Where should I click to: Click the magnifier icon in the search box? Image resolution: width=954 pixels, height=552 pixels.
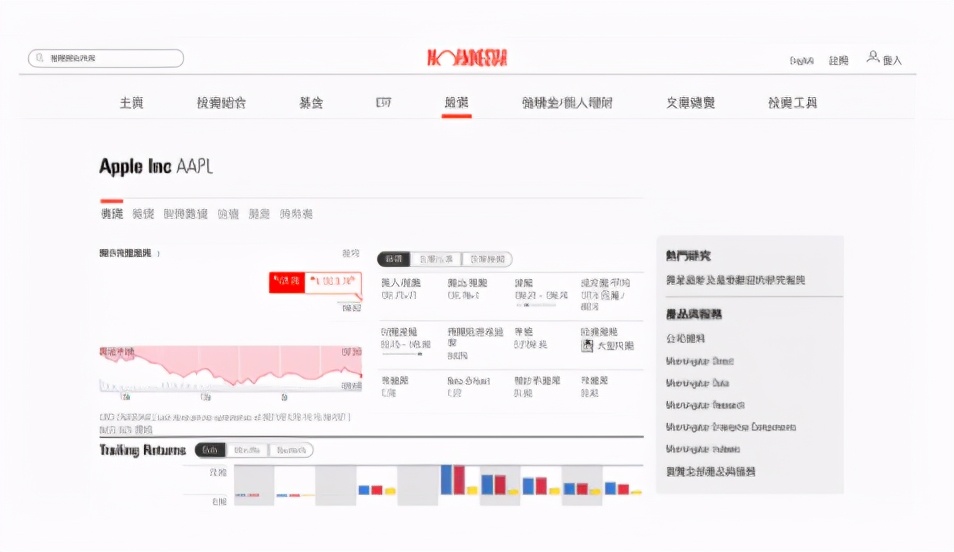click(x=40, y=58)
